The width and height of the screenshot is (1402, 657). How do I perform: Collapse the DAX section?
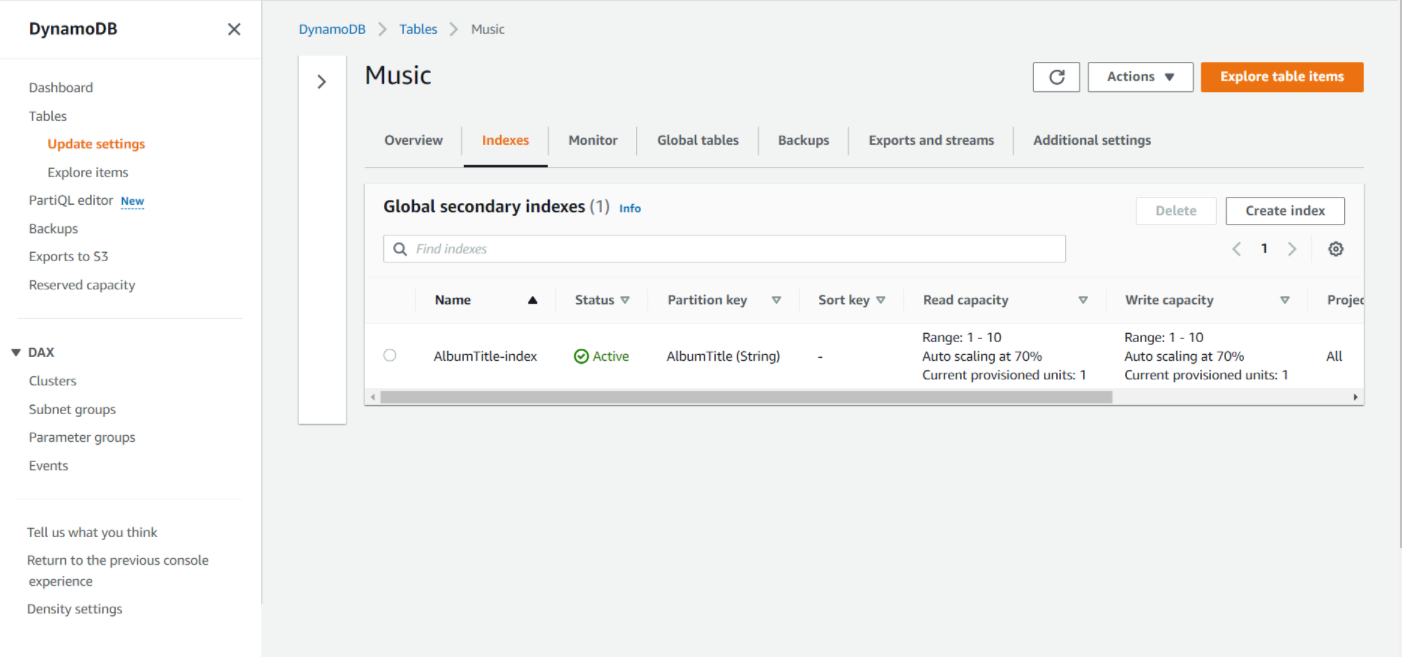pos(16,353)
